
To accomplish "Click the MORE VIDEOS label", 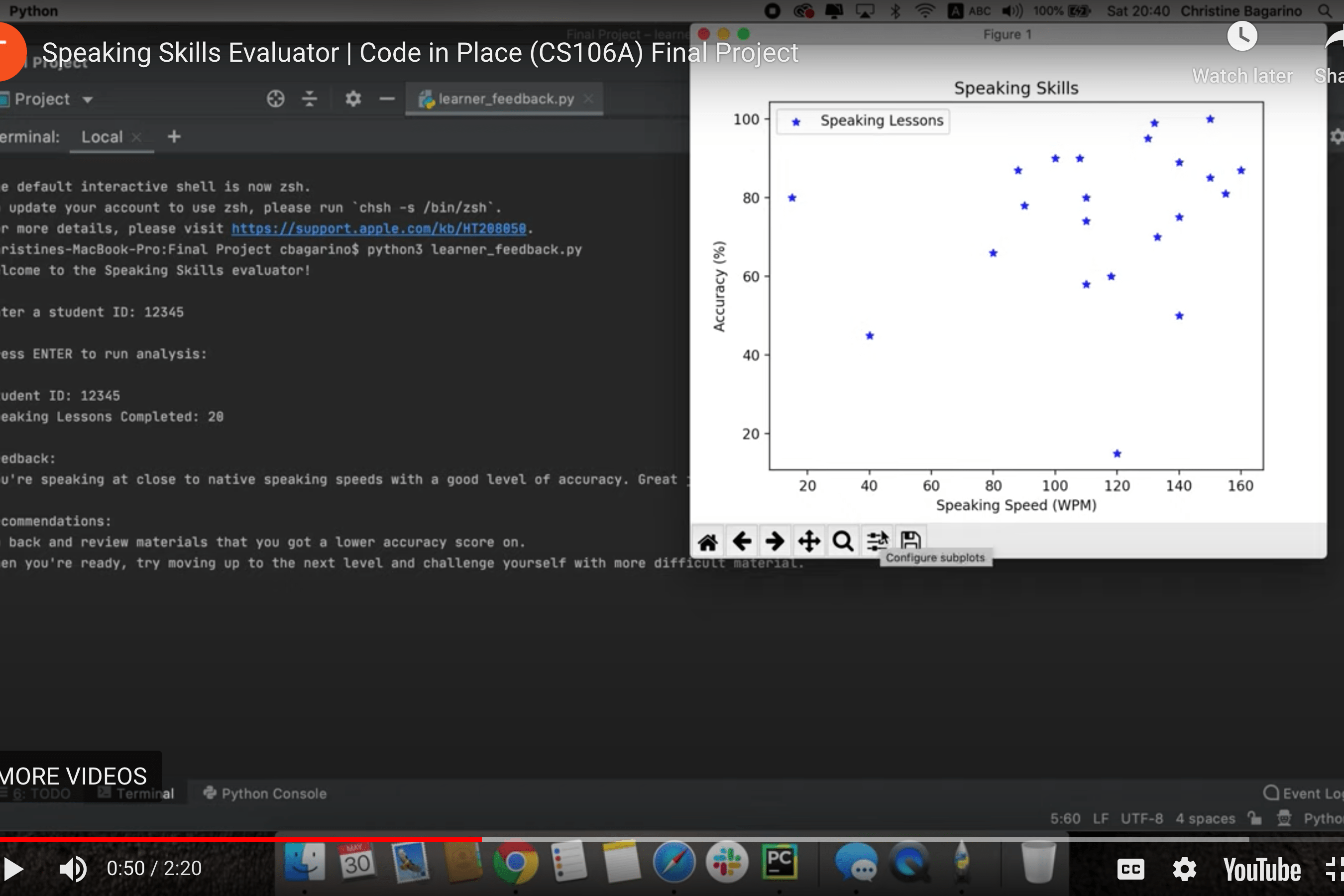I will pos(74,776).
